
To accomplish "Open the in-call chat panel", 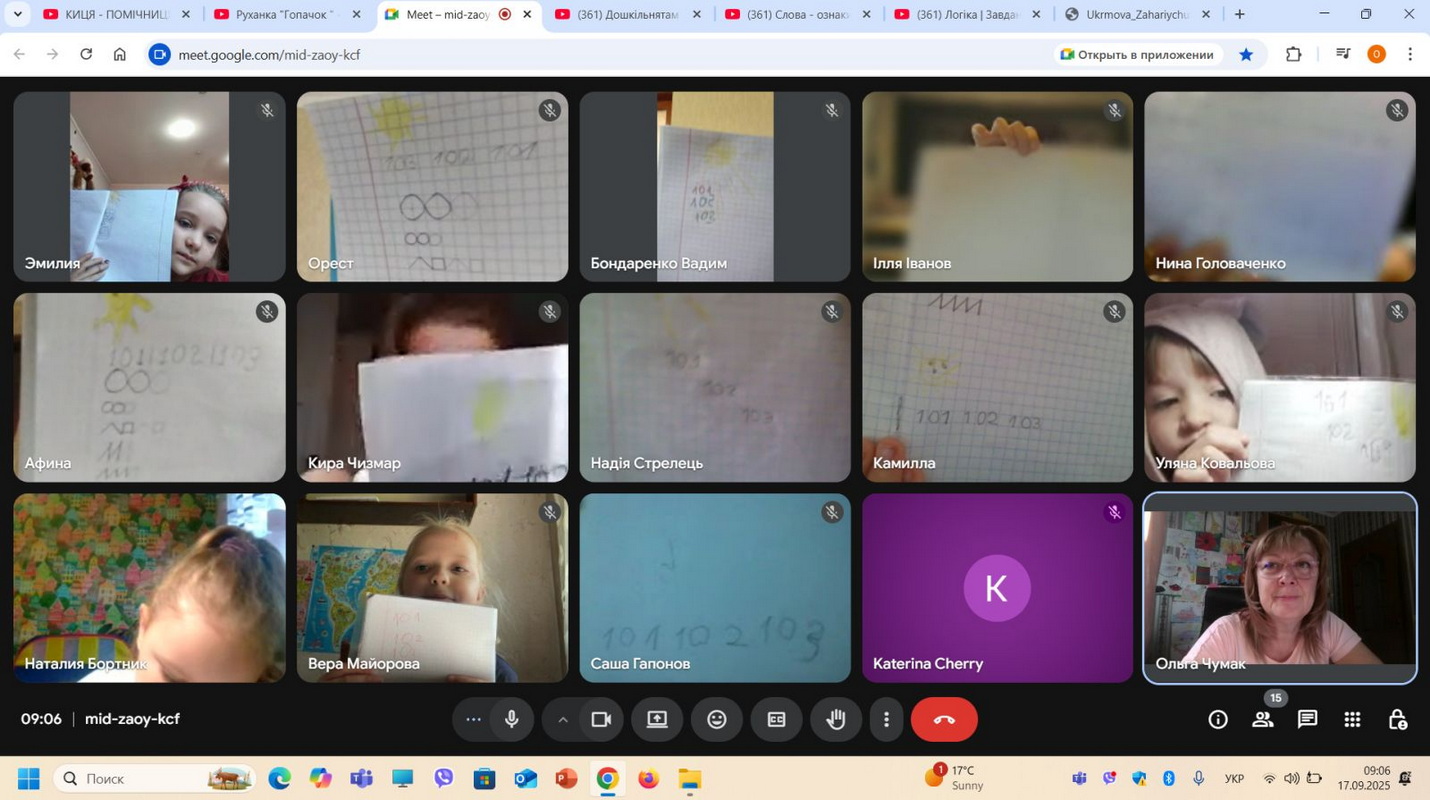I will pos(1307,719).
